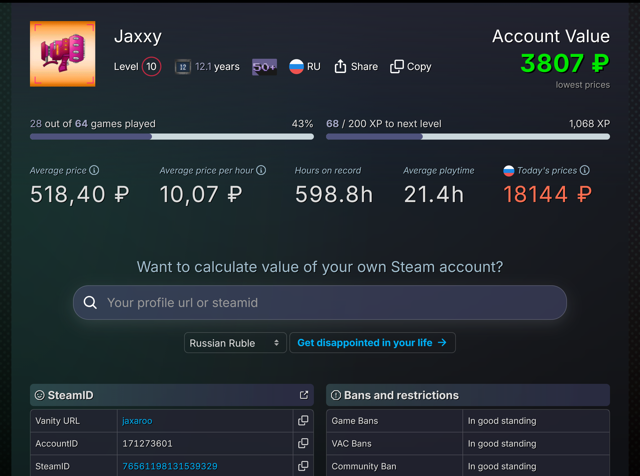Focus the profile url or steamid search field
This screenshot has height=476, width=640.
(320, 303)
